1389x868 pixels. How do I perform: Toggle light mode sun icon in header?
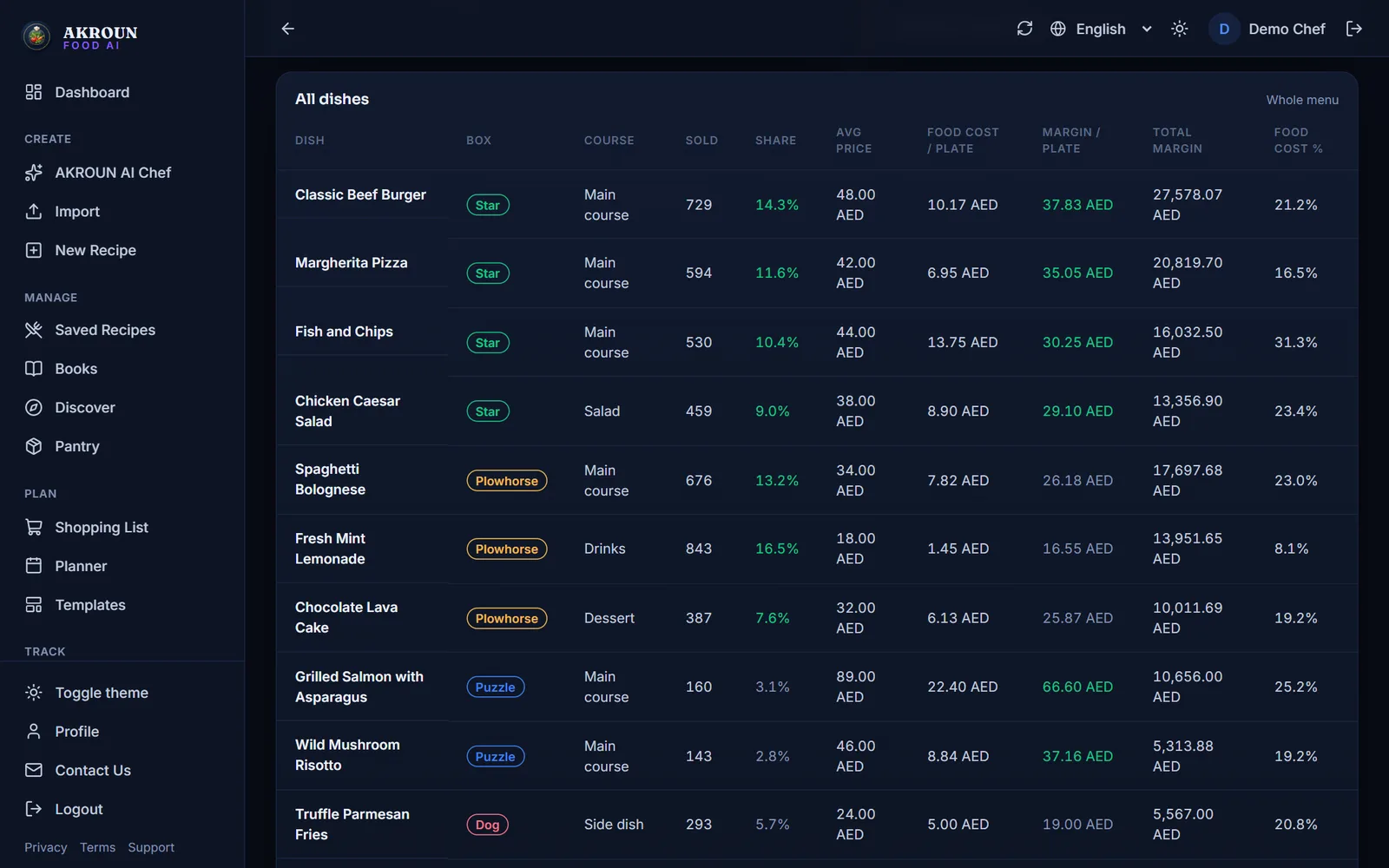[x=1179, y=29]
